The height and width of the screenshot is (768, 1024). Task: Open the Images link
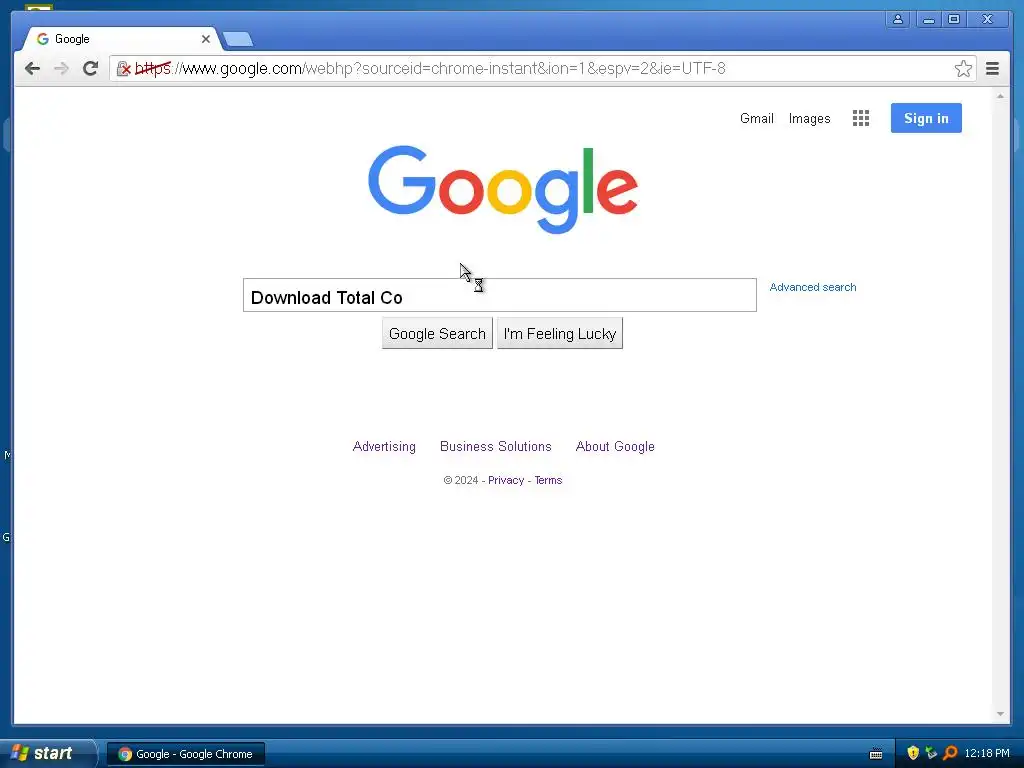[x=809, y=119]
